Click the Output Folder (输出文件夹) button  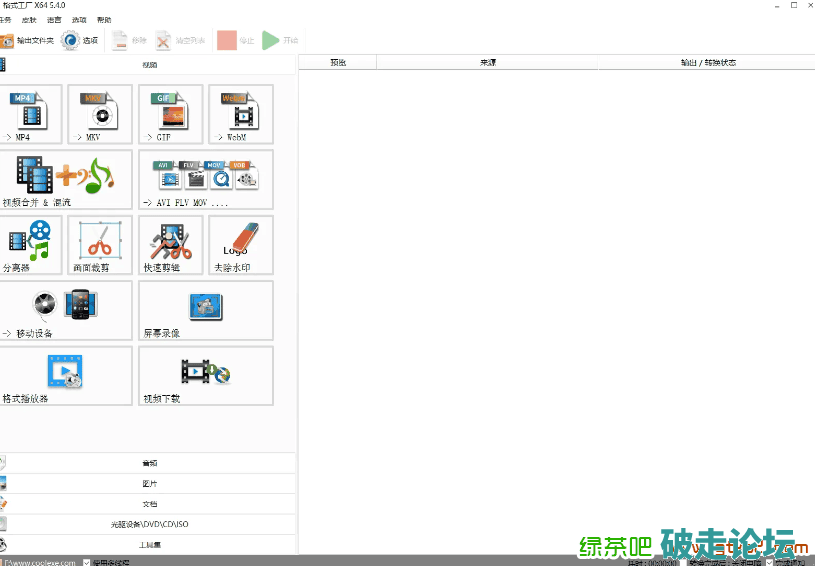(x=27, y=41)
